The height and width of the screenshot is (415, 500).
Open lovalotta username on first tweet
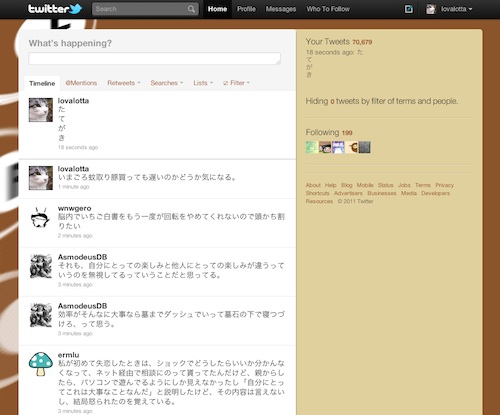click(73, 101)
